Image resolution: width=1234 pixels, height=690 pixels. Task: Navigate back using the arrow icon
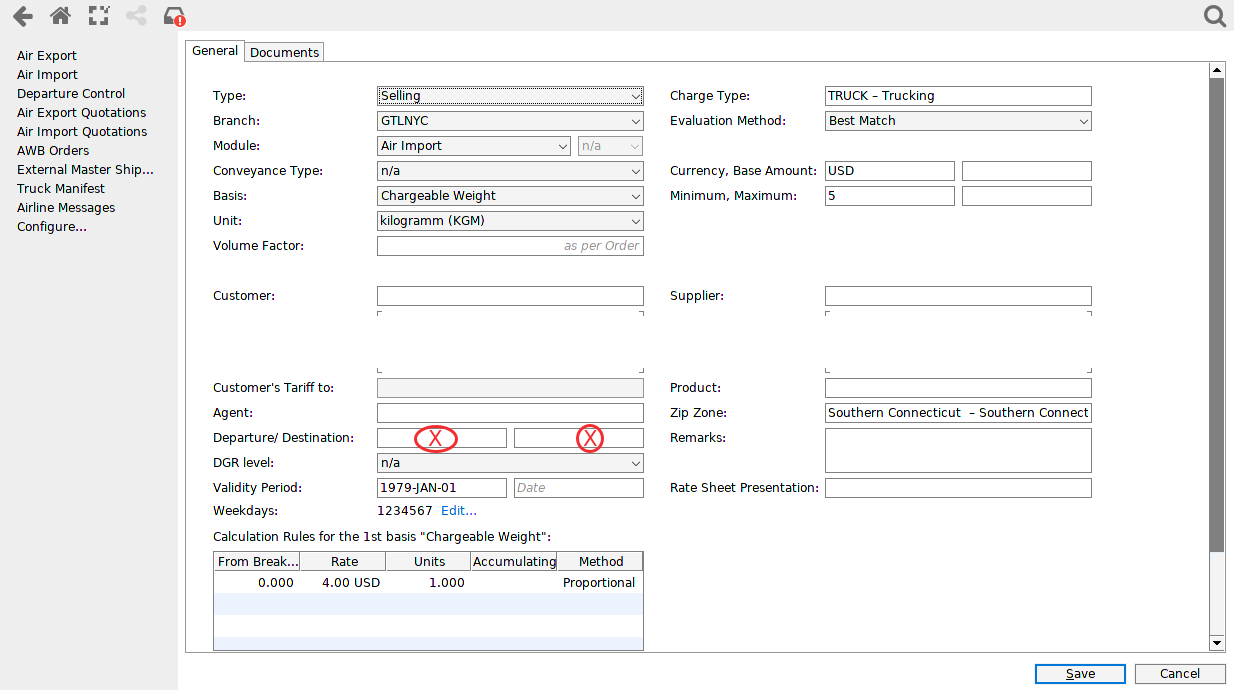22,16
